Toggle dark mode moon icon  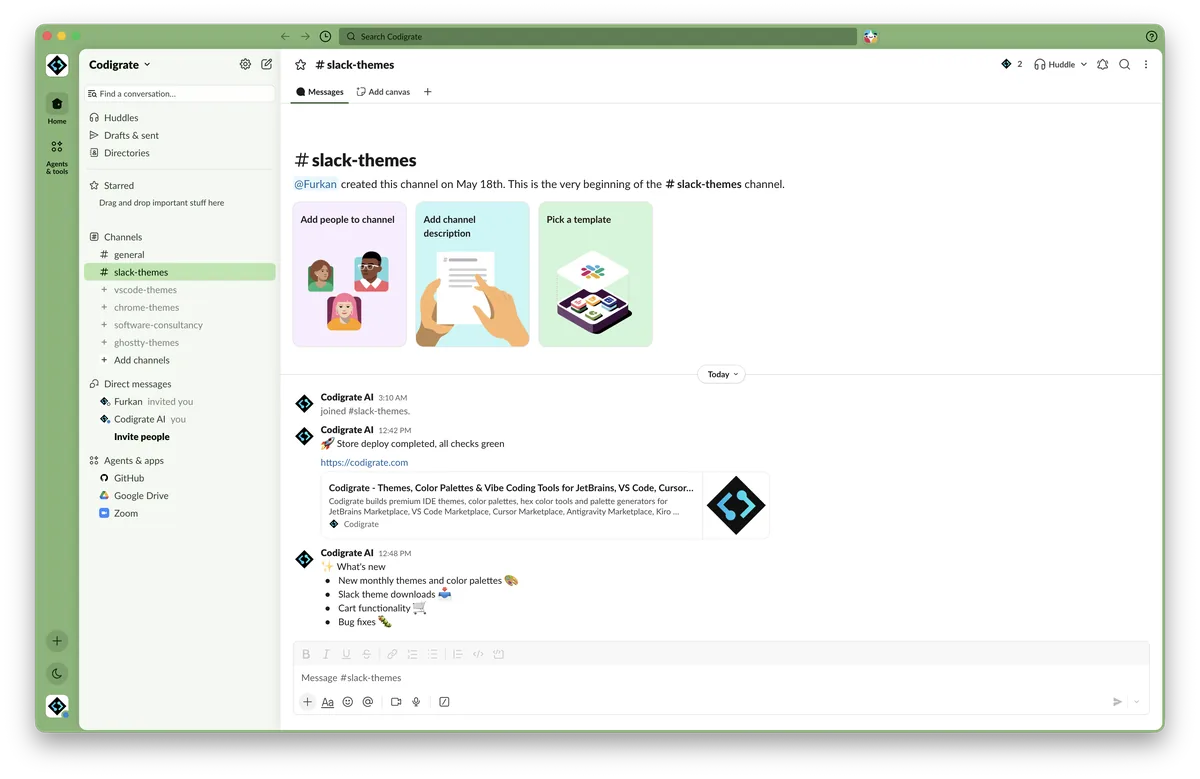point(57,673)
